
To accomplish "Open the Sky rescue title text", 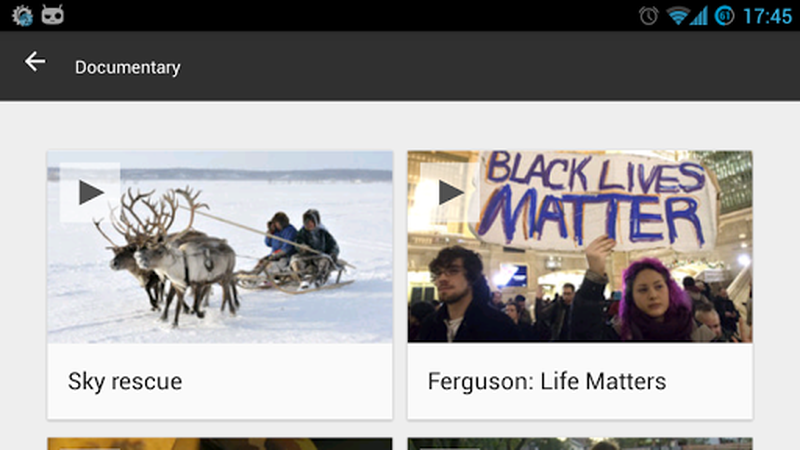I will click(x=125, y=381).
